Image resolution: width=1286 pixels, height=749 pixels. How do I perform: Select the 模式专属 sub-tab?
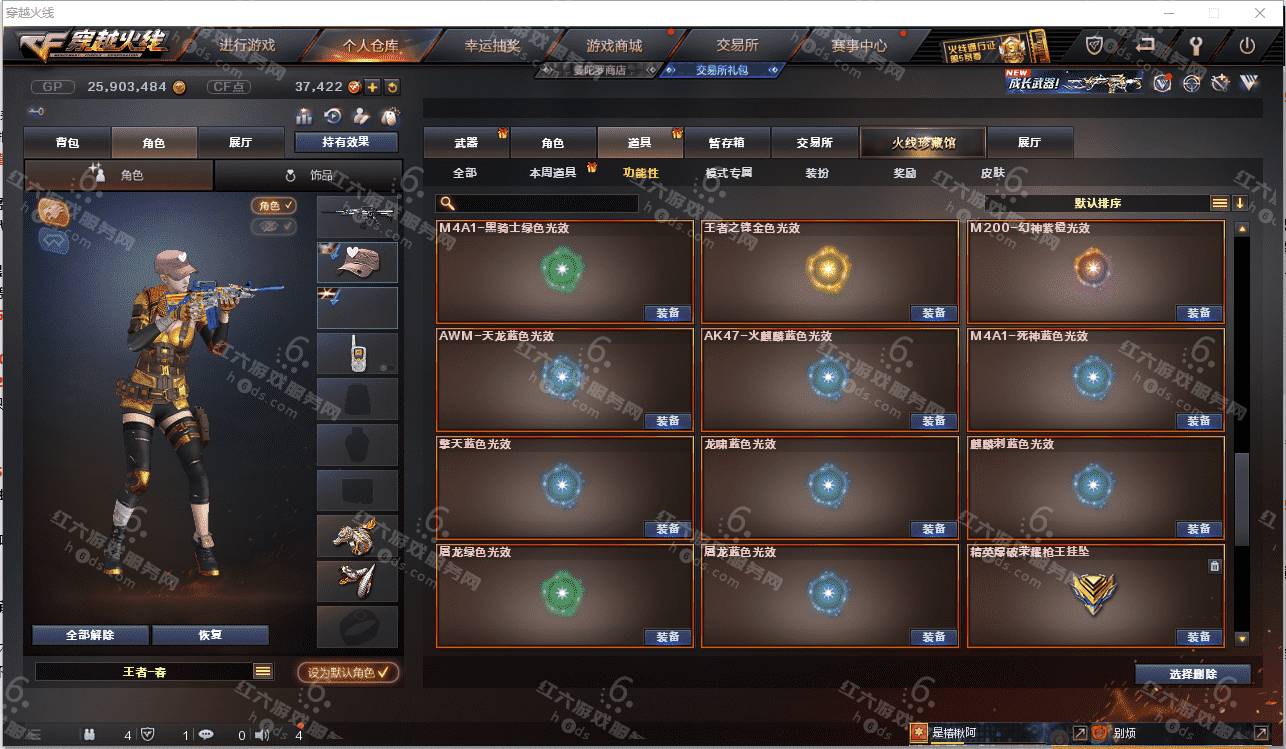(729, 172)
